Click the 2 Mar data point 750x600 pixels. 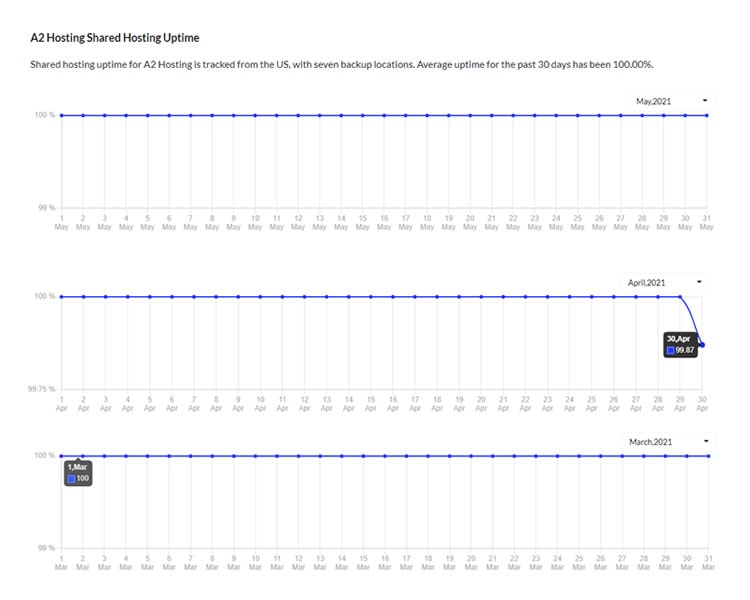coord(83,456)
